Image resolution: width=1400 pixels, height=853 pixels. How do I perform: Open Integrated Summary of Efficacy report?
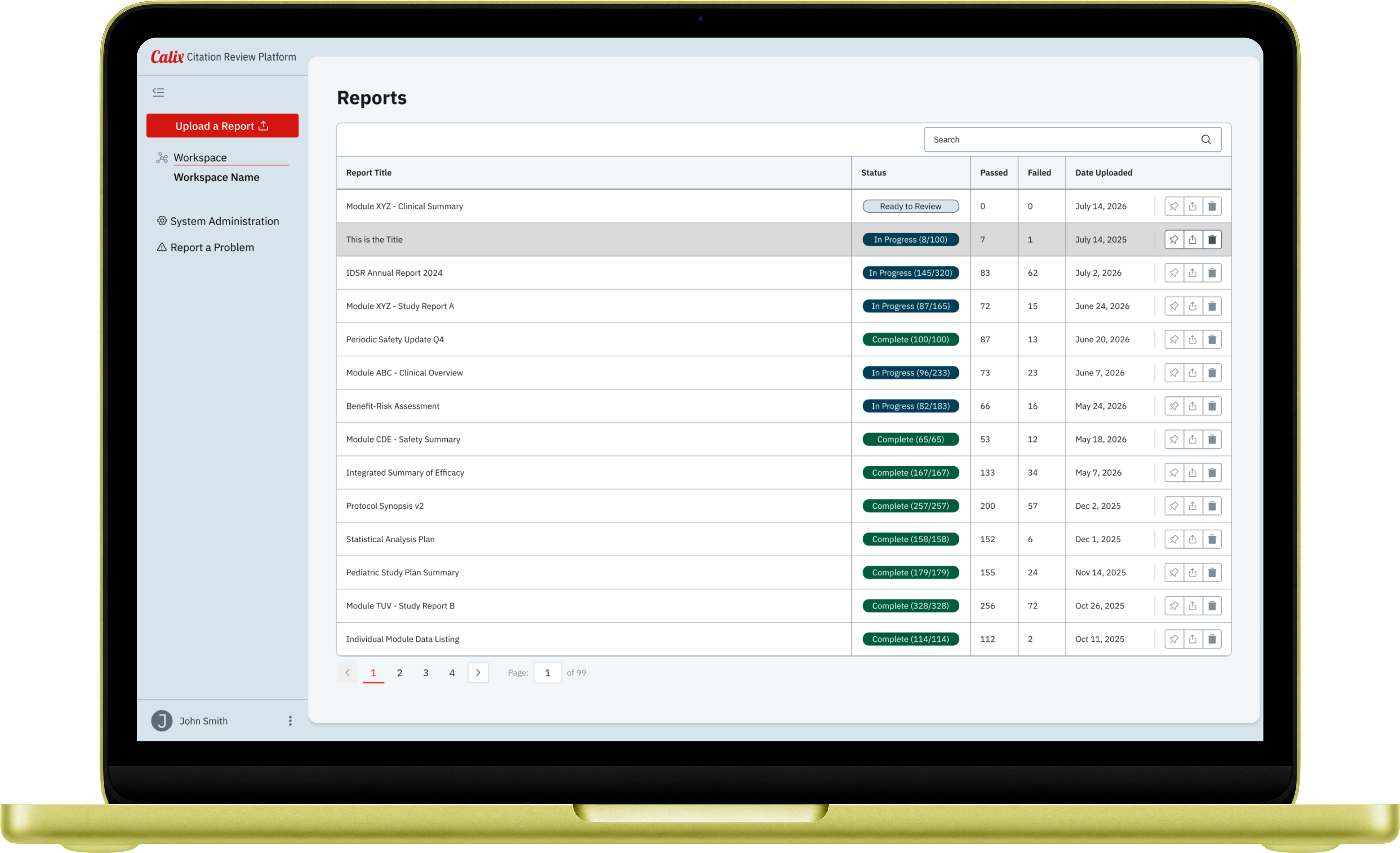pyautogui.click(x=405, y=473)
